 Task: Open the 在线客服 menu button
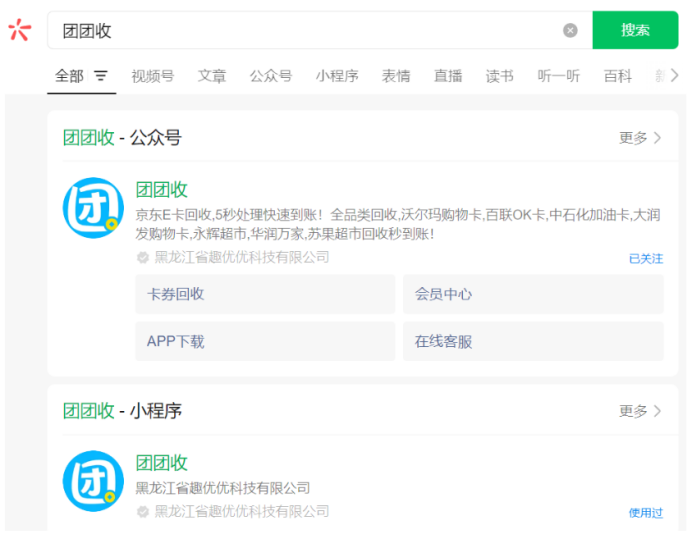pos(533,341)
